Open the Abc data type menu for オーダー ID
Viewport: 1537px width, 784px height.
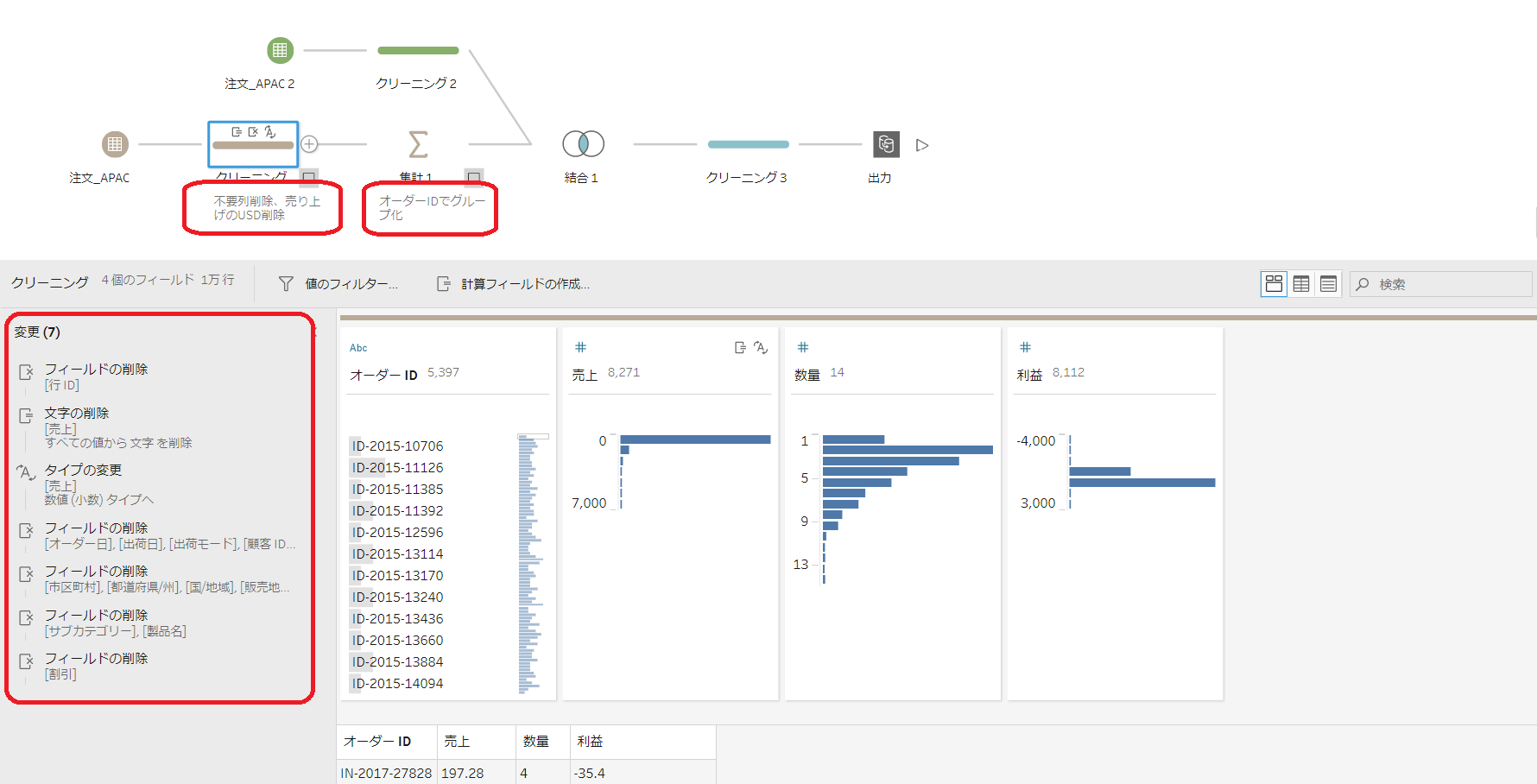[x=358, y=348]
